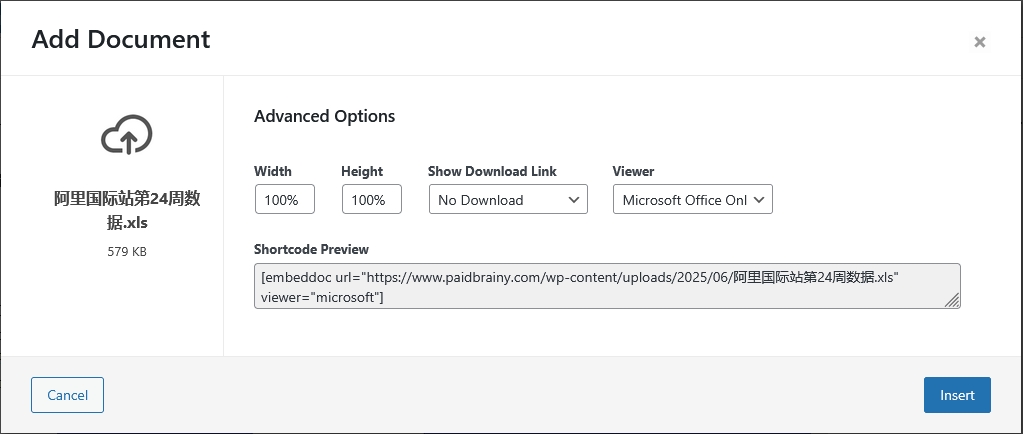Click the Height label
This screenshot has height=434, width=1023.
click(362, 171)
